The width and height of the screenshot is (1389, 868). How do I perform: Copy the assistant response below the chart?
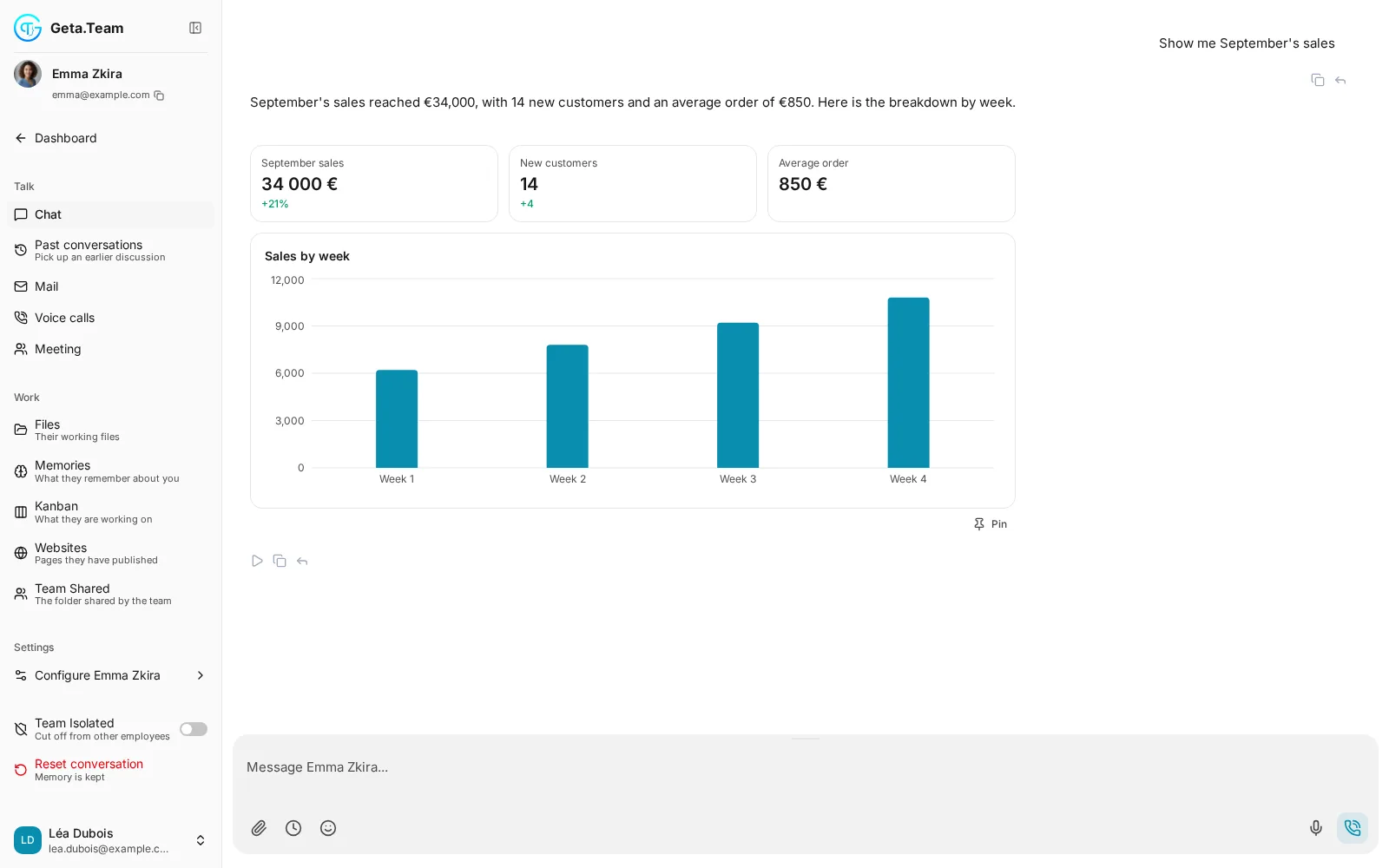click(280, 561)
